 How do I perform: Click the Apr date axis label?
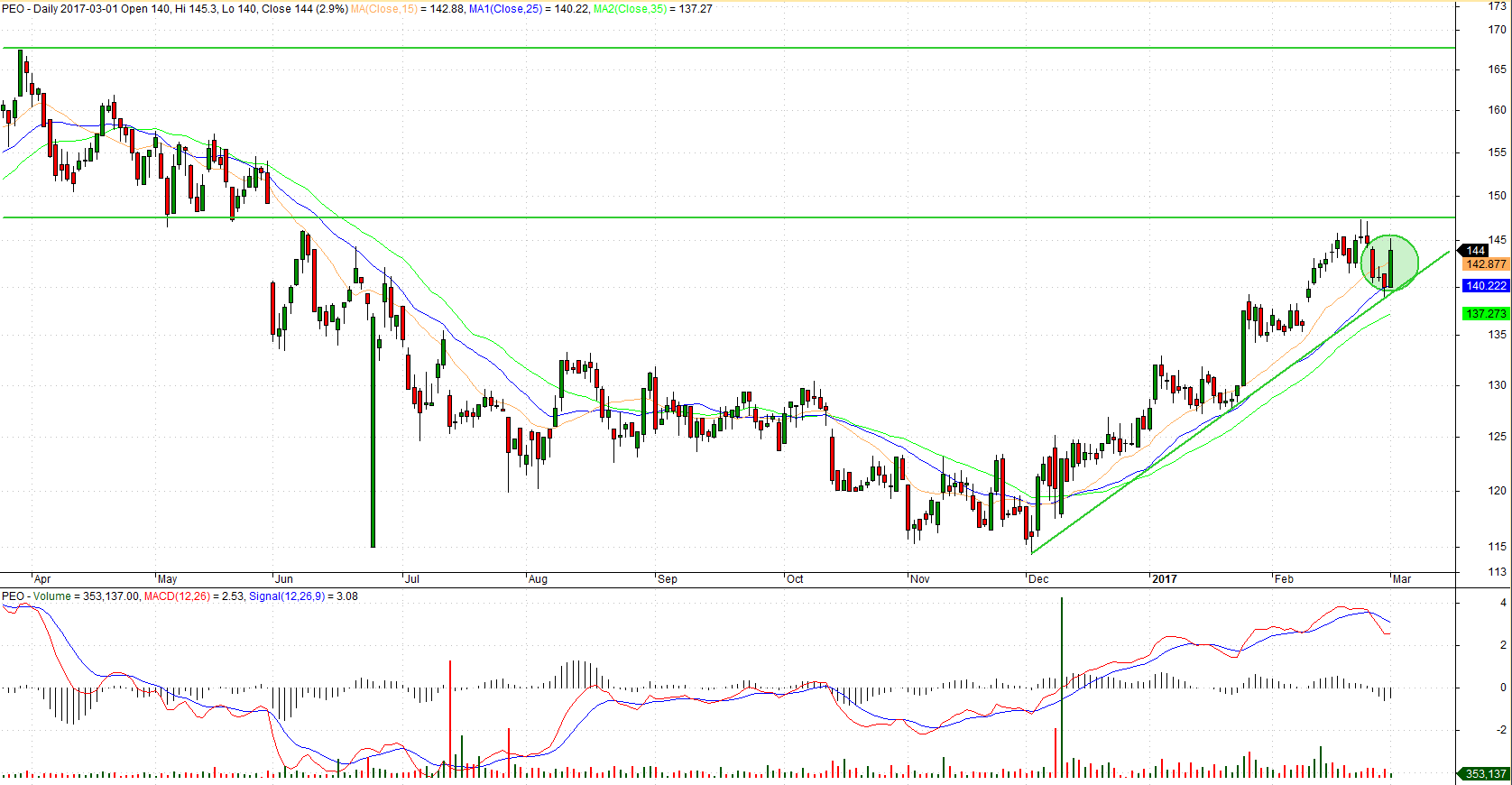click(x=42, y=579)
